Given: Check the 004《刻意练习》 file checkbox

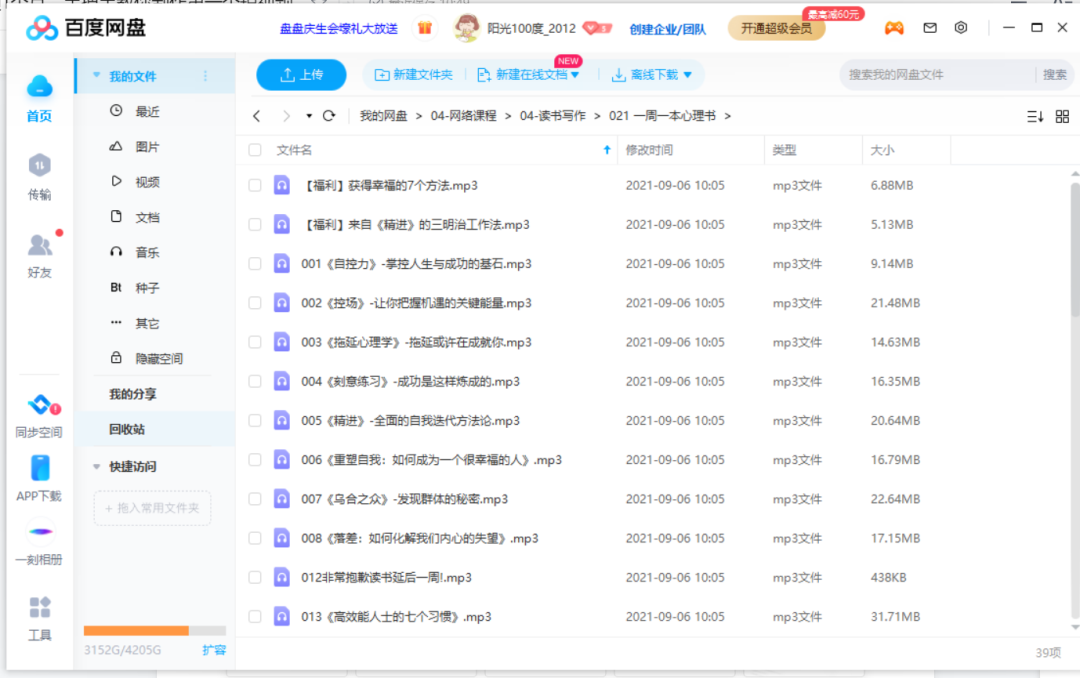Looking at the screenshot, I should [x=255, y=382].
